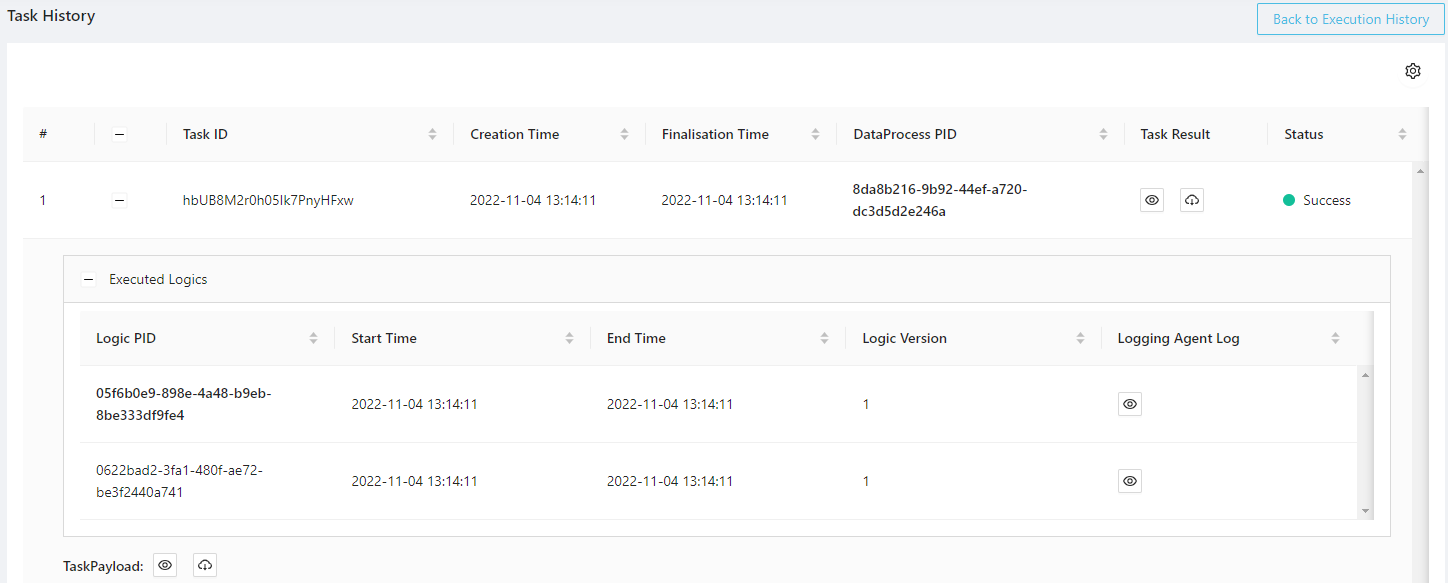Collapse all rows using header minus box
The width and height of the screenshot is (1448, 583).
(119, 134)
